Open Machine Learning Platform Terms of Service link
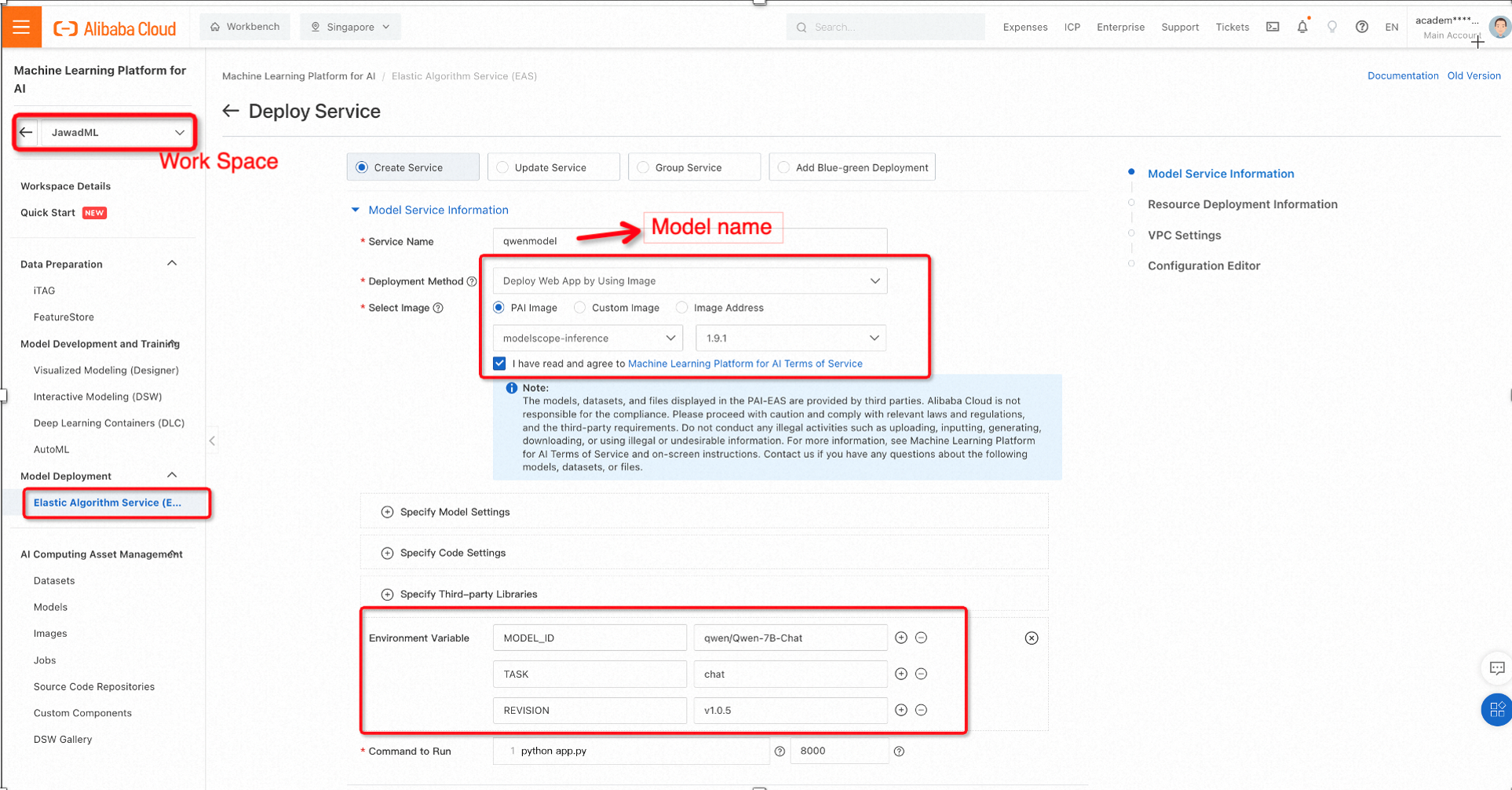This screenshot has height=790, width=1512. 745,364
